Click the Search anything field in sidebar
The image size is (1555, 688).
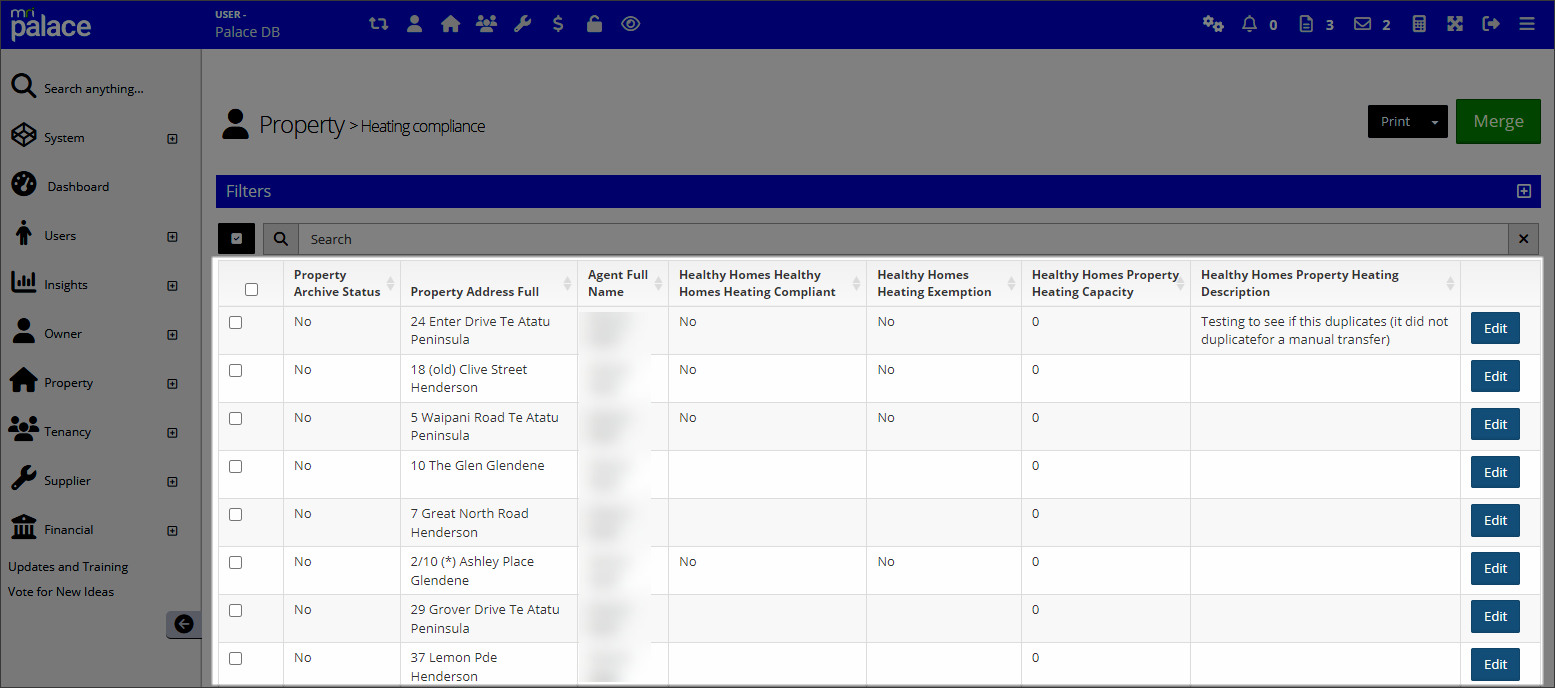click(94, 89)
